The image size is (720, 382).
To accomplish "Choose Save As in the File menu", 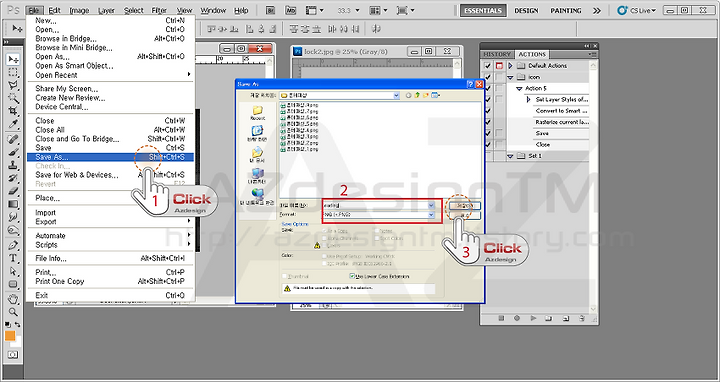I will (x=111, y=157).
